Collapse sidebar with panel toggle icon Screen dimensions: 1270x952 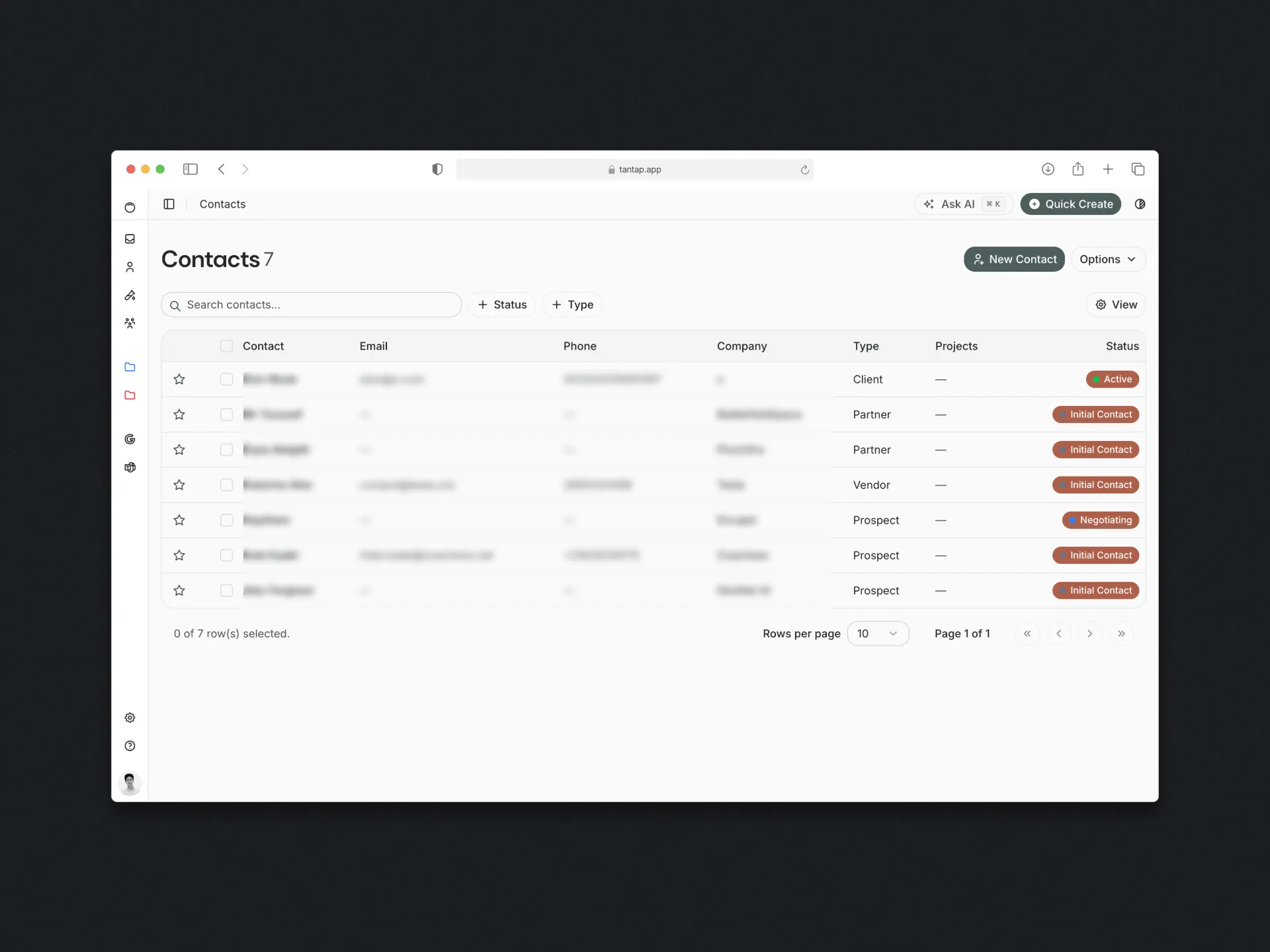click(x=169, y=204)
